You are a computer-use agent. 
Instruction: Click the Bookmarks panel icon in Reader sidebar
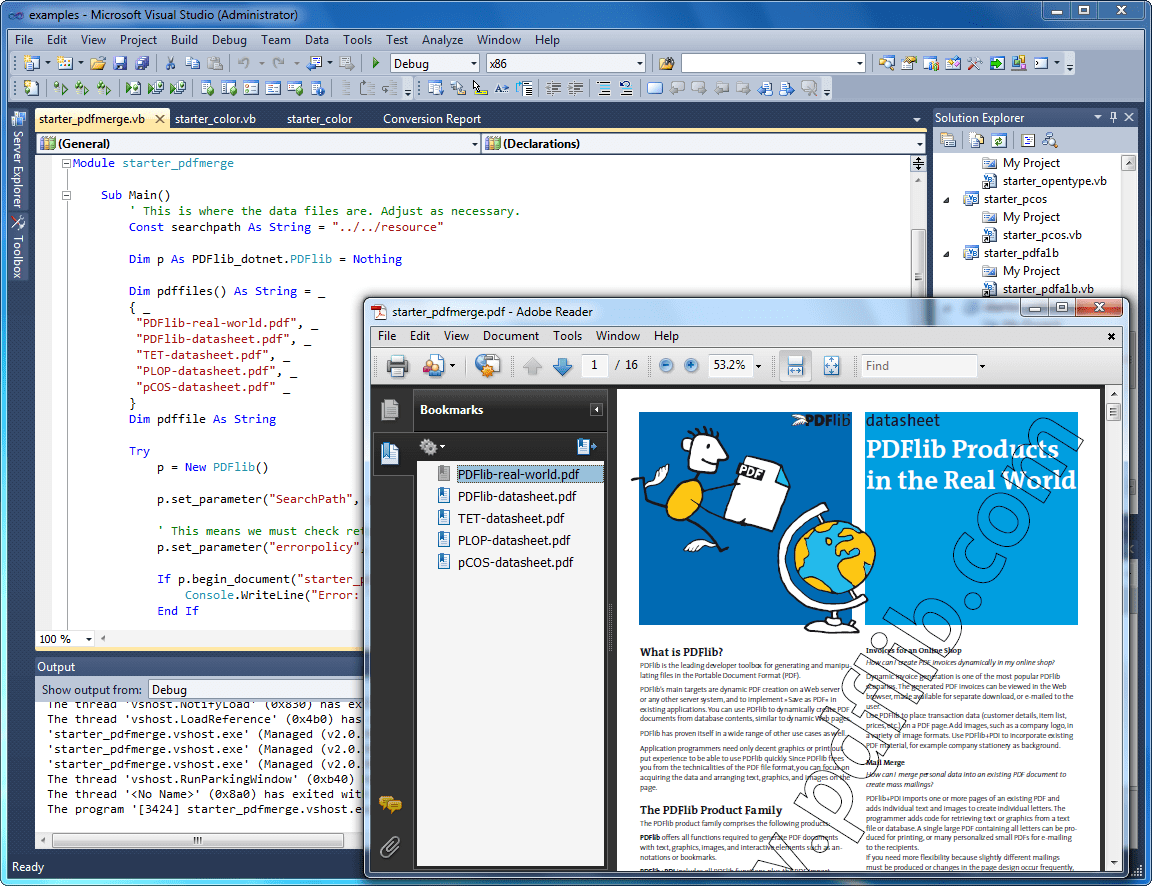coord(390,453)
